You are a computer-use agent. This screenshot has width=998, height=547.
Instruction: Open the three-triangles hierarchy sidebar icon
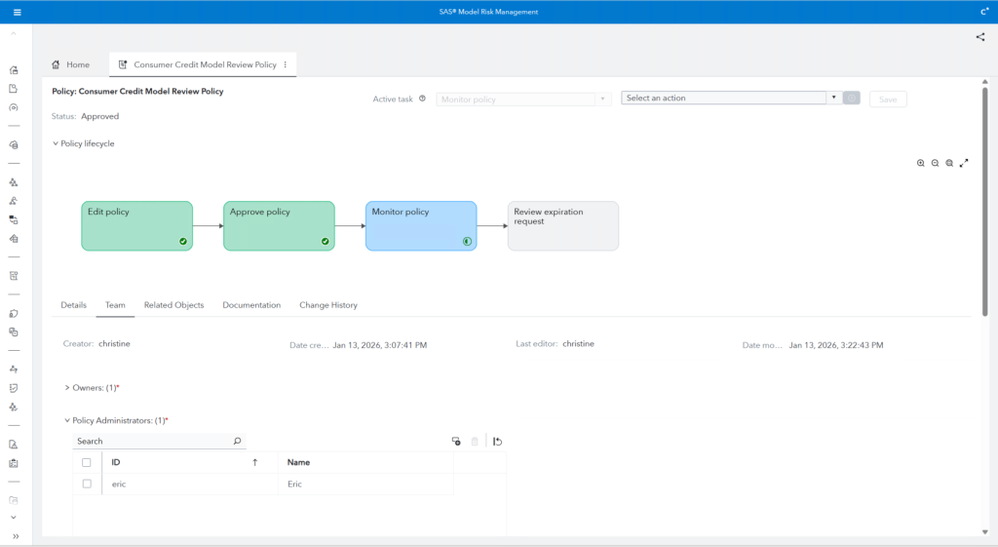[x=13, y=182]
